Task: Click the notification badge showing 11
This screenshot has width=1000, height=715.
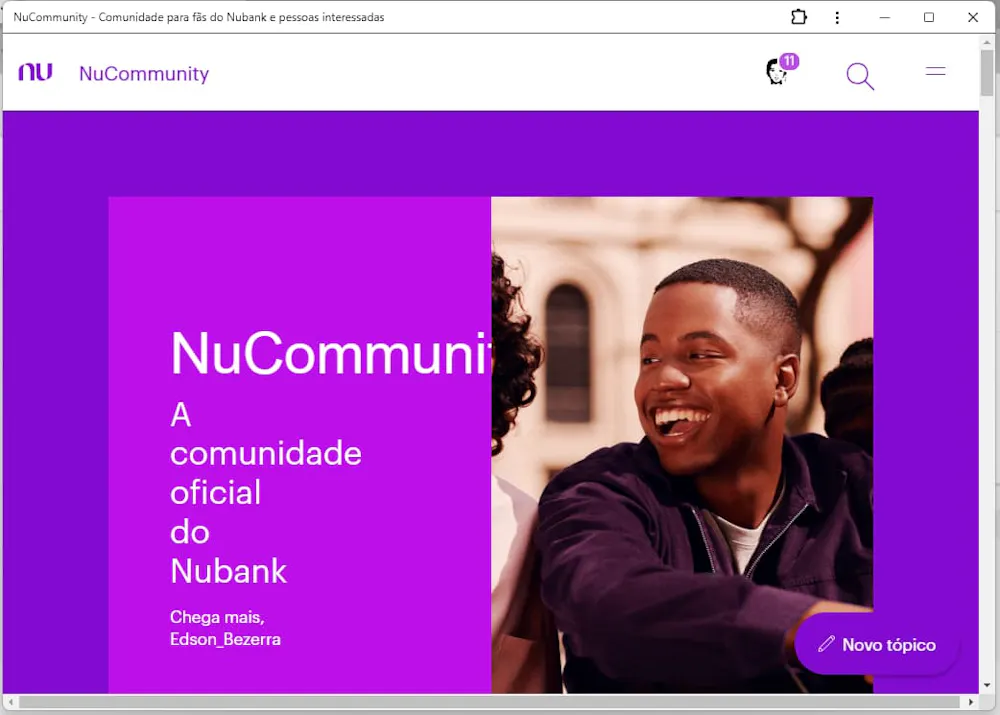Action: tap(790, 61)
